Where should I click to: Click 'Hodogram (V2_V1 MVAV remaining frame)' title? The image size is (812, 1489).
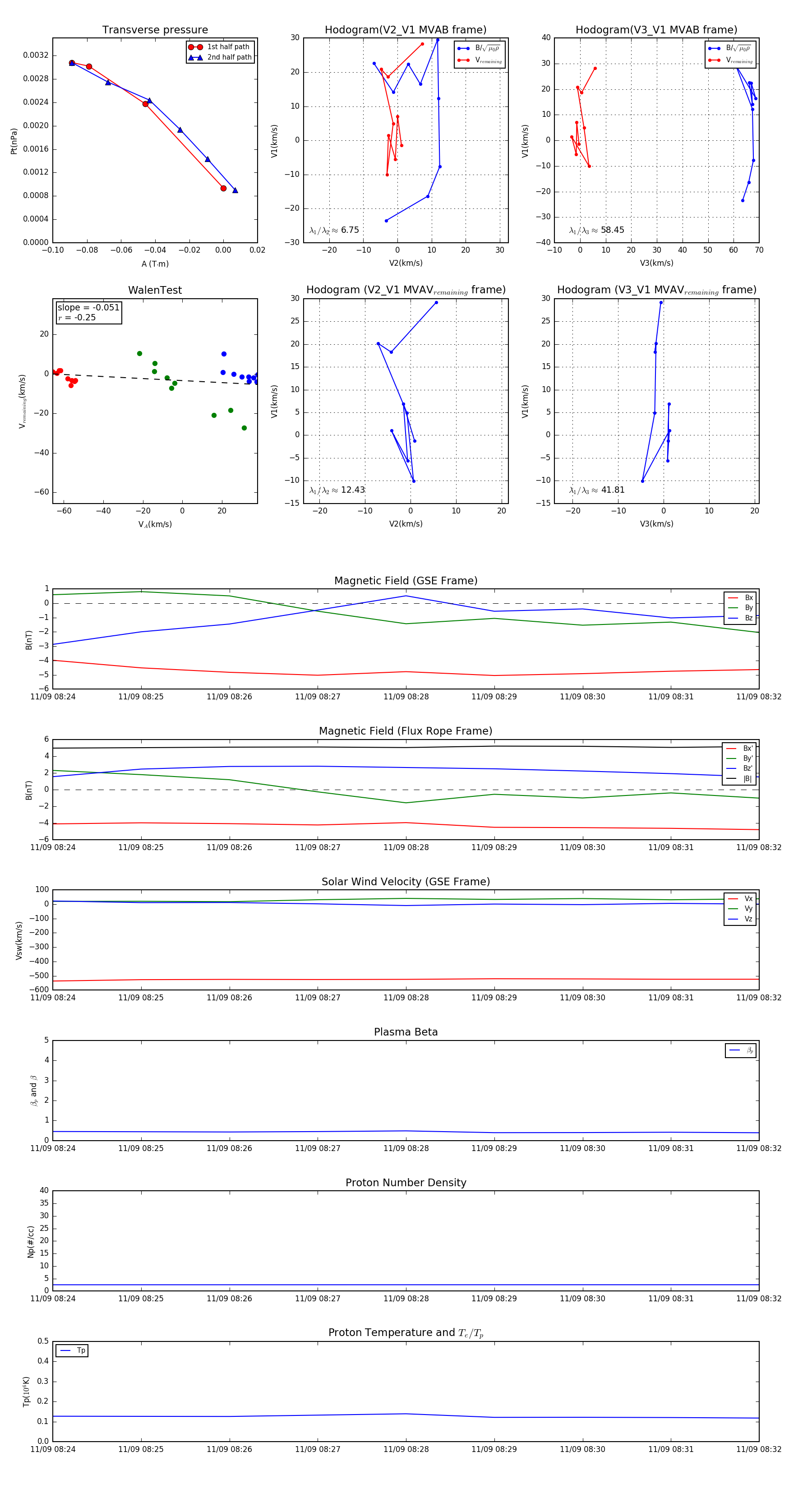(x=406, y=290)
